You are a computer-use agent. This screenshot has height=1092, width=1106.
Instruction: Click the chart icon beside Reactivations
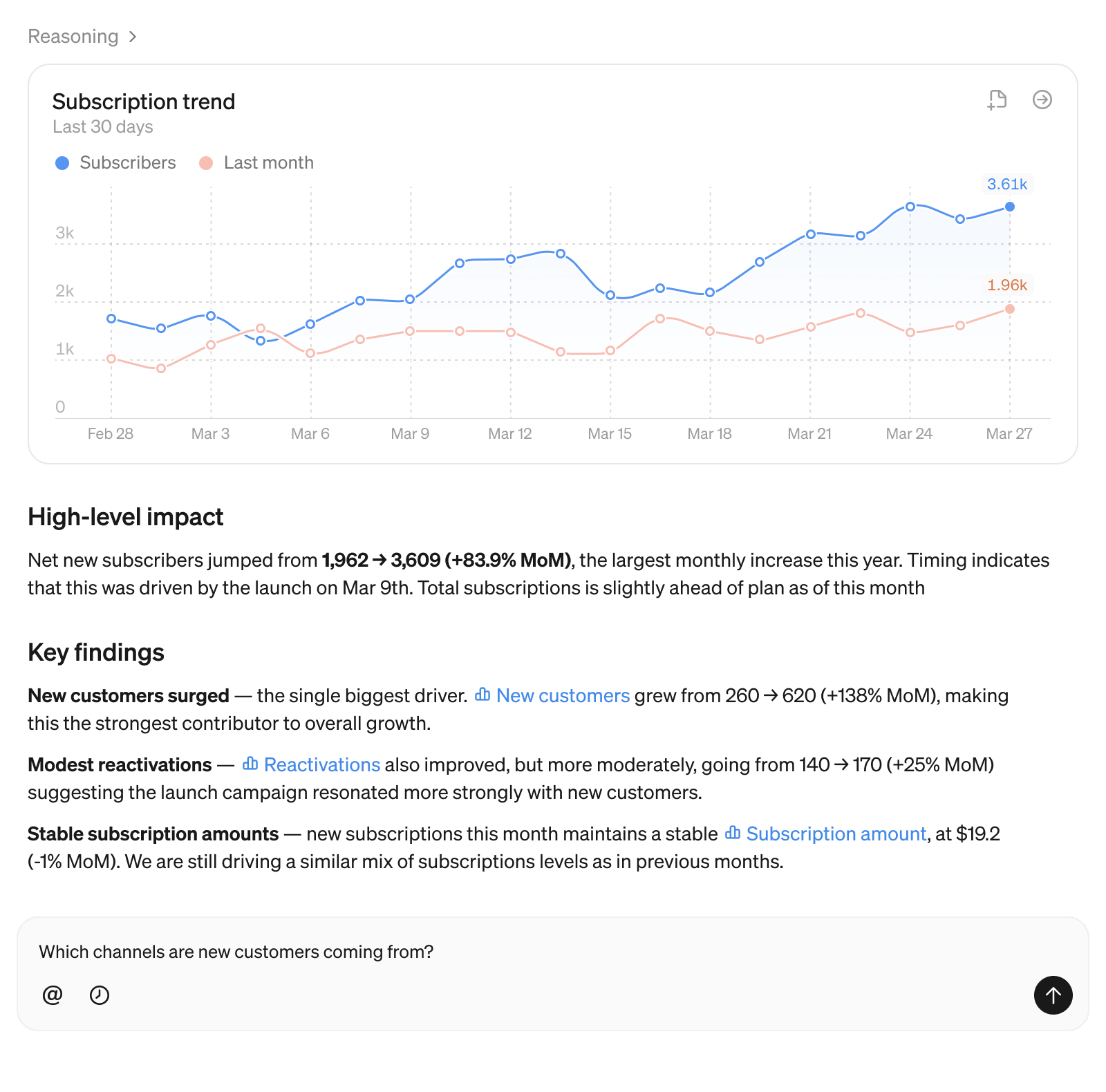click(x=250, y=764)
